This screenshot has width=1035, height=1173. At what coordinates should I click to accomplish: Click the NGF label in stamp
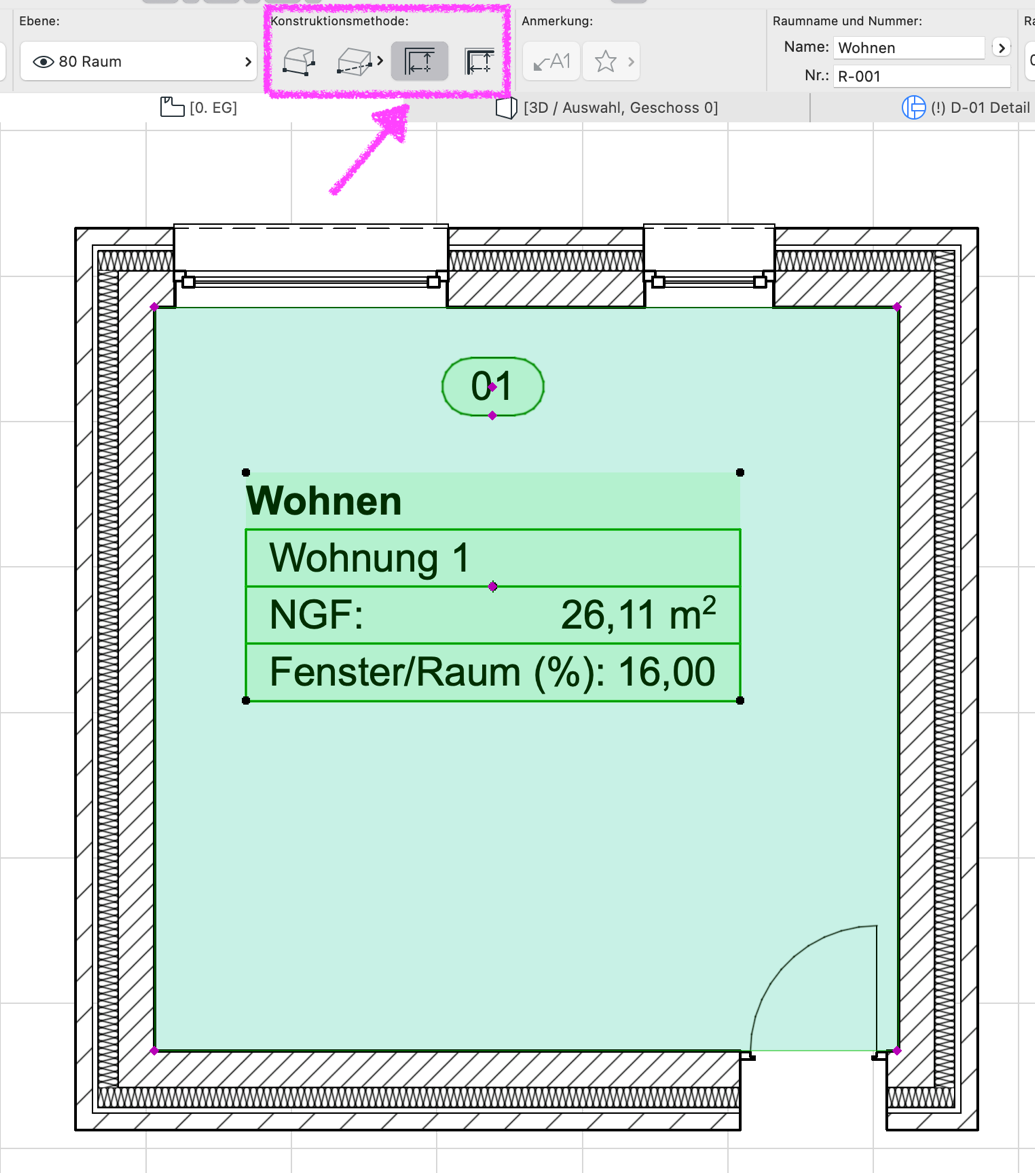tap(316, 615)
